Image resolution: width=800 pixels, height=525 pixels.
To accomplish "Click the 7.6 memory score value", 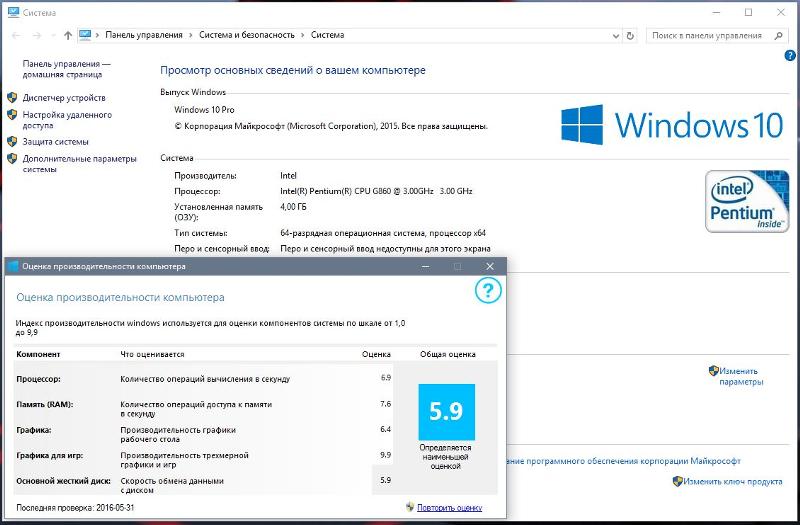I will click(386, 404).
